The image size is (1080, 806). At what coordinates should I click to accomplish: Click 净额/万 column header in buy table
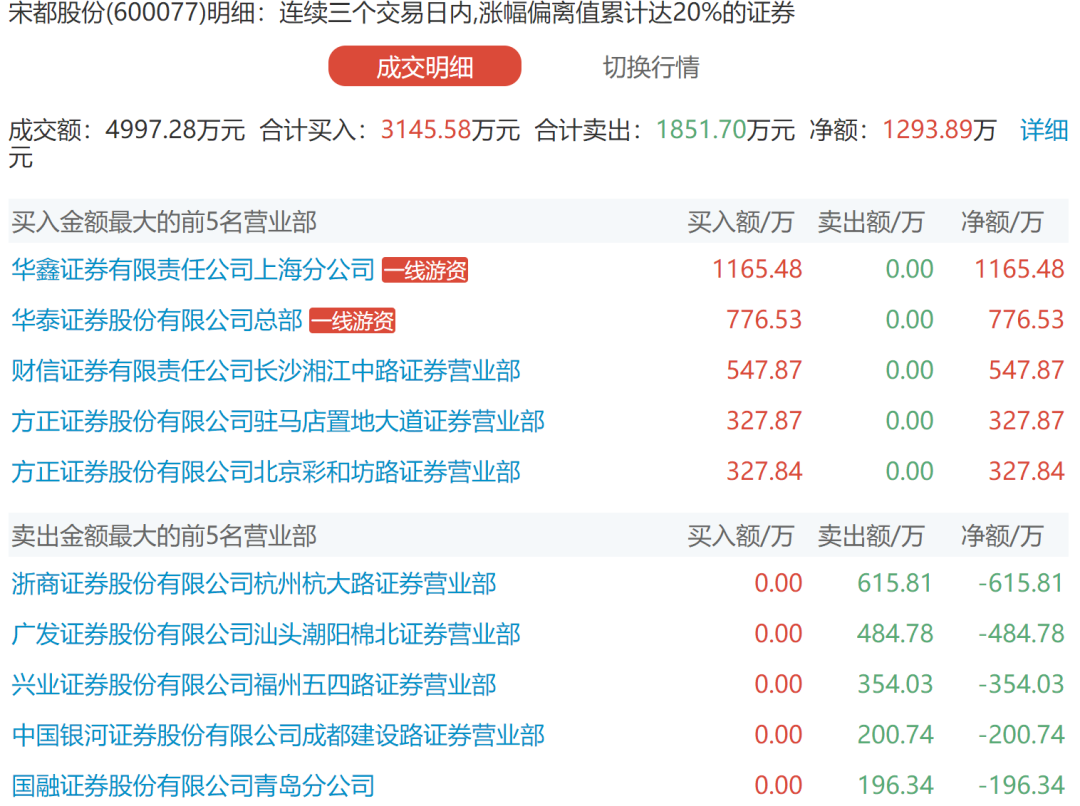click(x=1001, y=222)
